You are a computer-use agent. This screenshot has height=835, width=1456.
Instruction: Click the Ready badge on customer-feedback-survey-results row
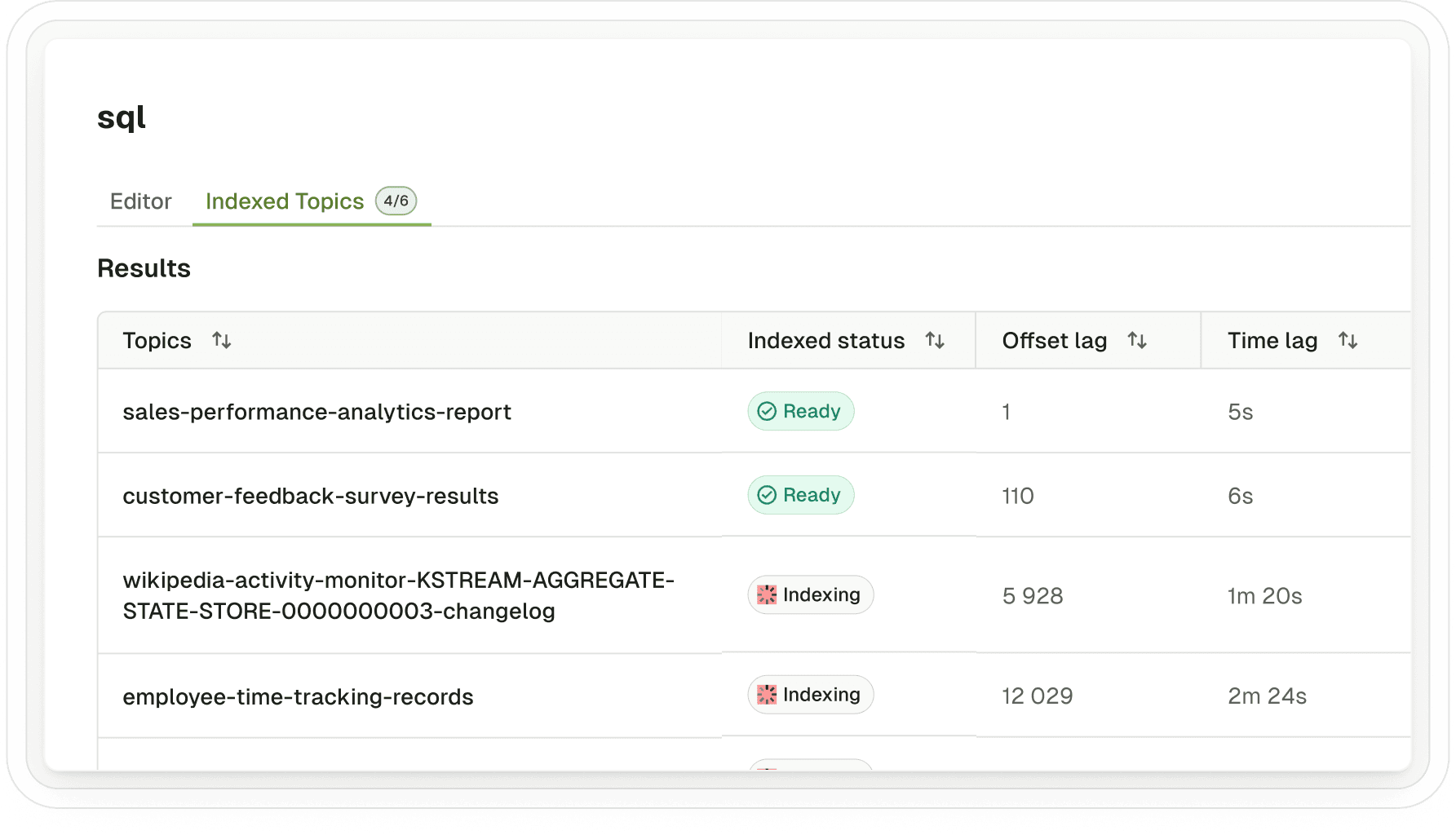click(800, 494)
